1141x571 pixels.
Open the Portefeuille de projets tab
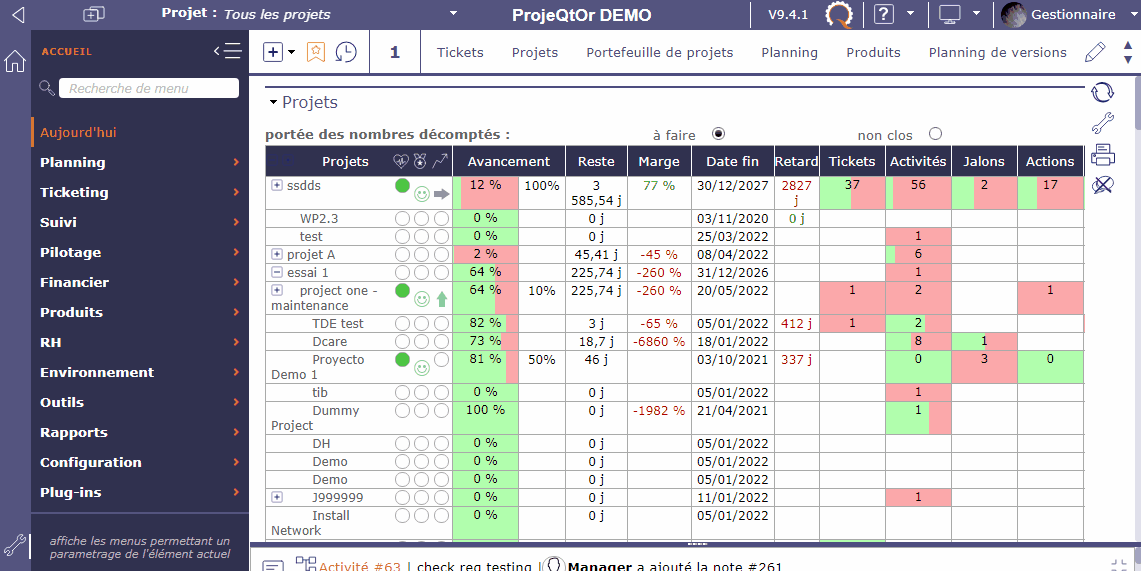tap(659, 52)
